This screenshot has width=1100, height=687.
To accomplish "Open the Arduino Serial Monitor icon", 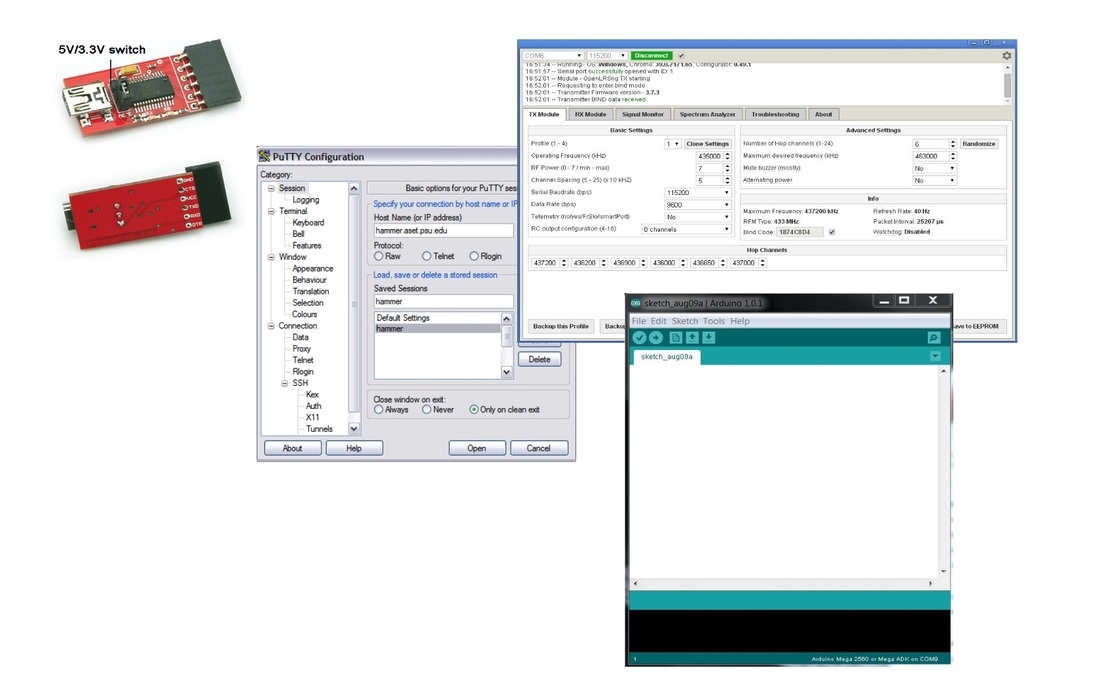I will (x=934, y=338).
